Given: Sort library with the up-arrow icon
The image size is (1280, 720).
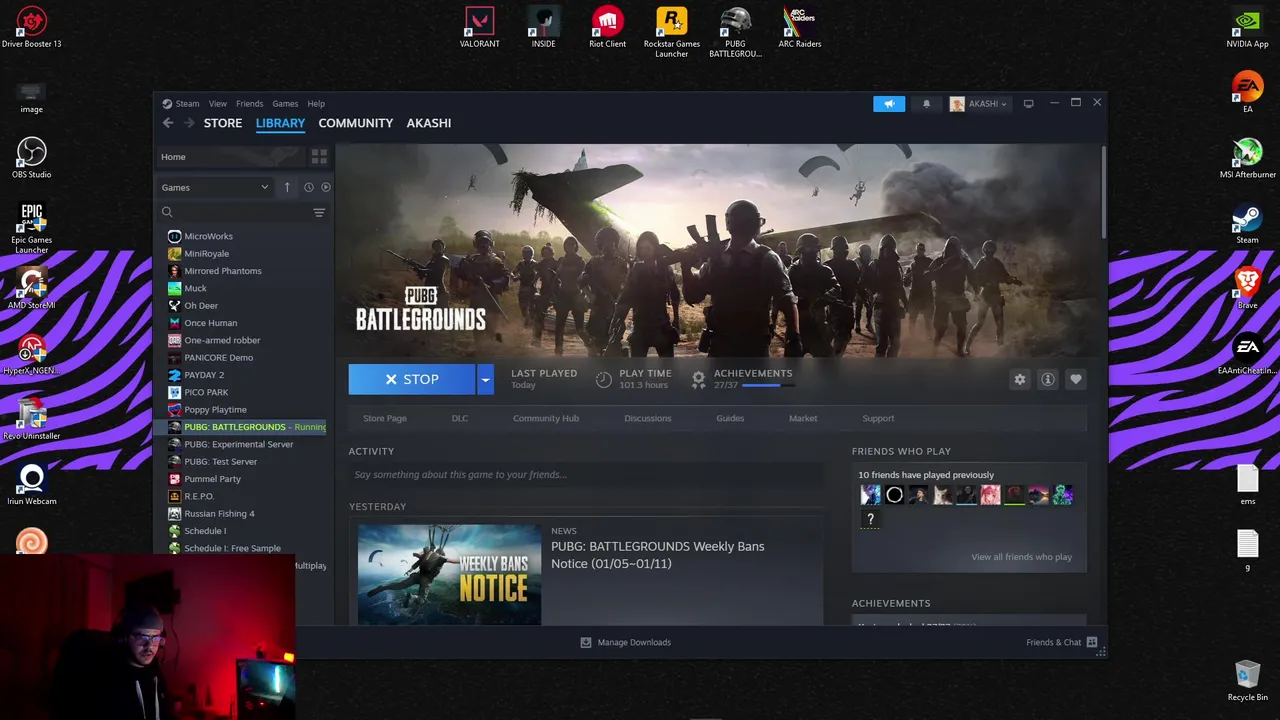Looking at the screenshot, I should (287, 187).
